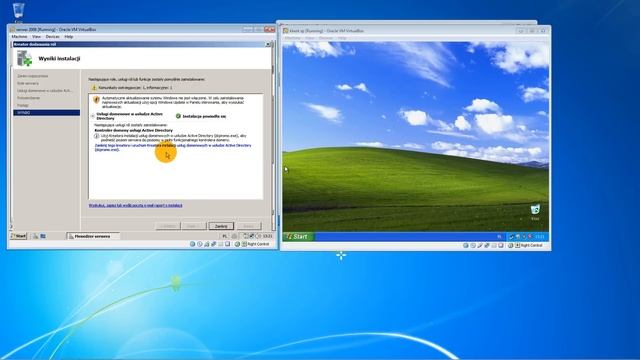Click network indicator in server VirtualBox status bar
This screenshot has height=360, width=640.
pos(207,244)
